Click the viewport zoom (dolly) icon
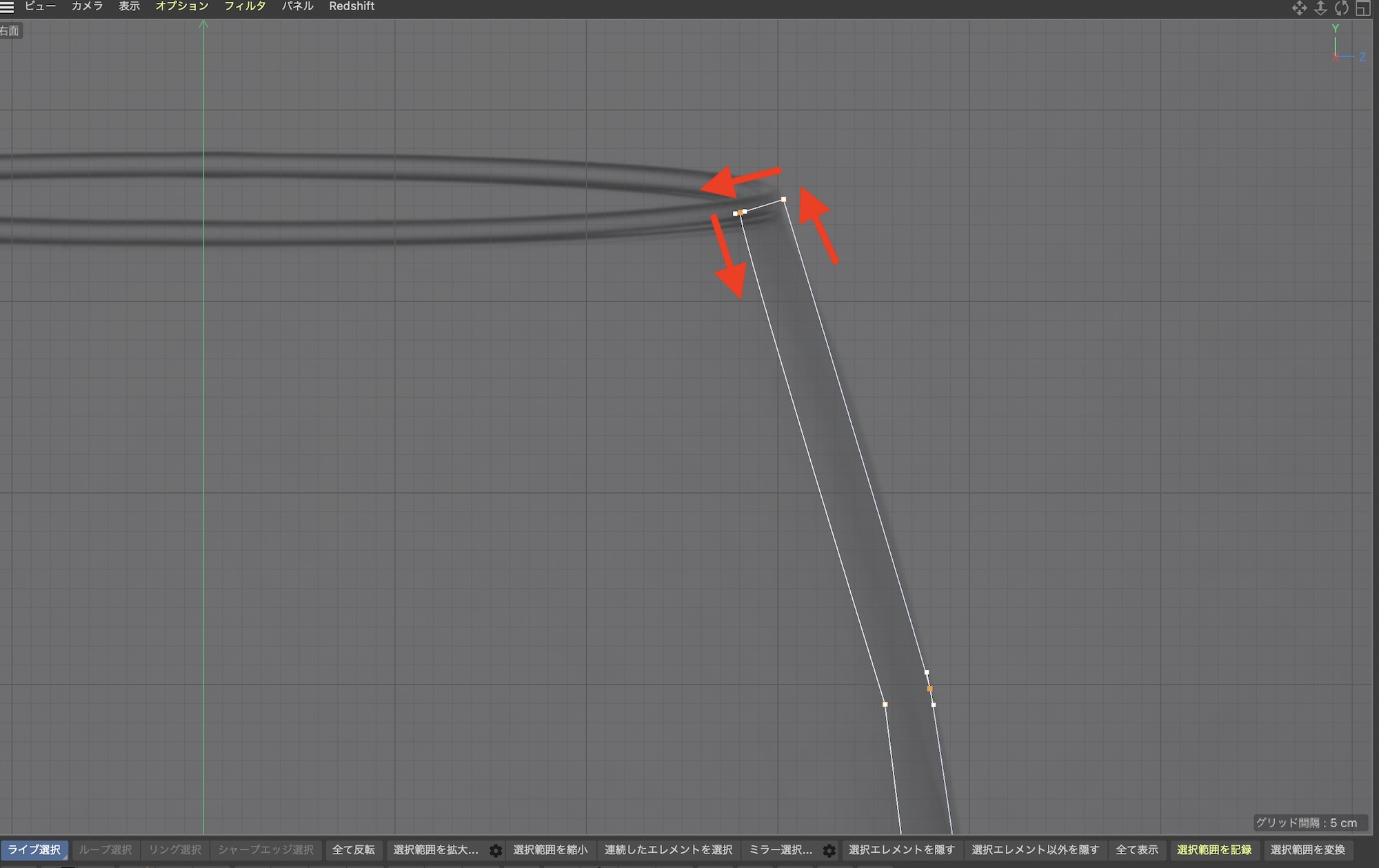Image resolution: width=1379 pixels, height=868 pixels. click(1320, 8)
